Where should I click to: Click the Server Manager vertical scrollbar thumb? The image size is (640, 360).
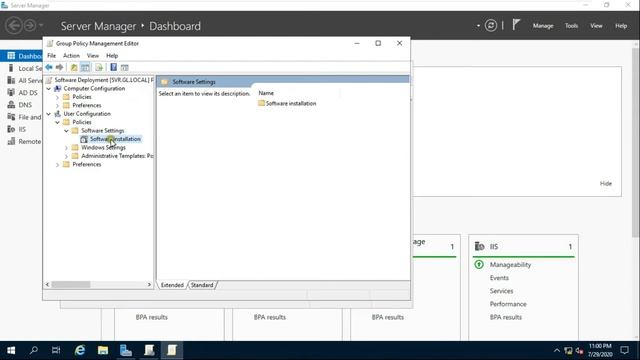635,143
